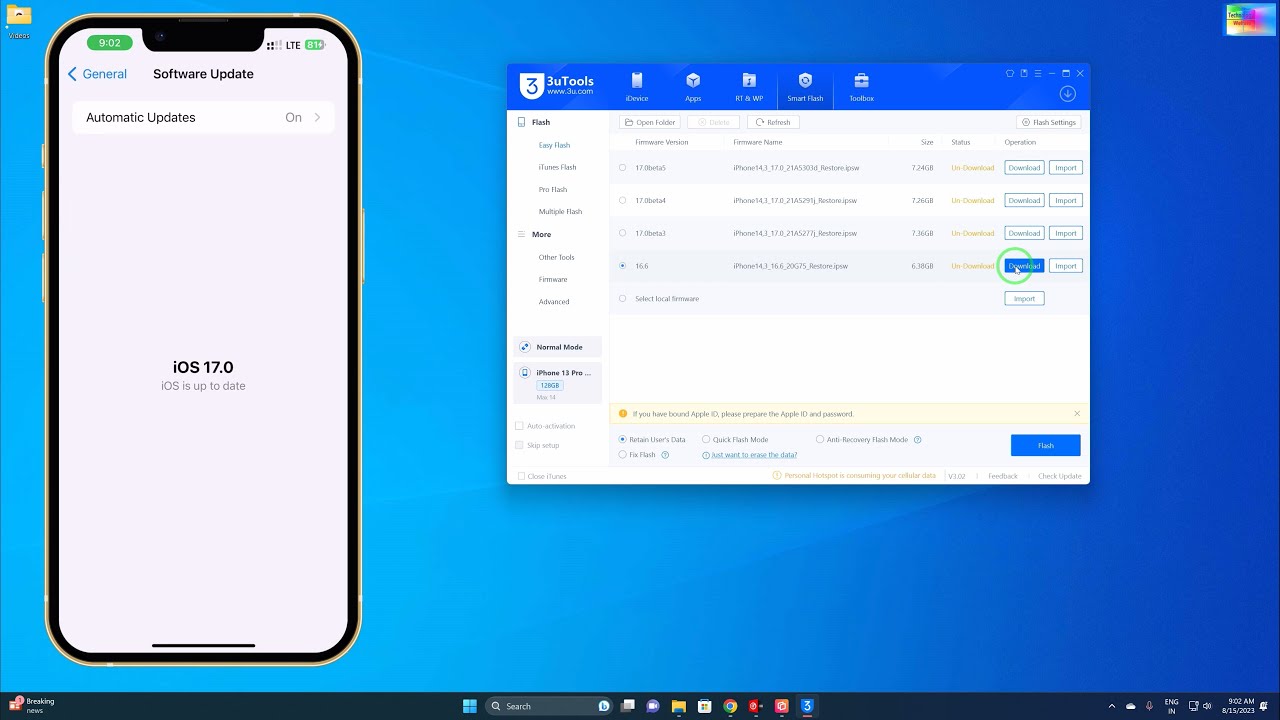Open Windows Start menu
This screenshot has height=720, width=1280.
(469, 706)
